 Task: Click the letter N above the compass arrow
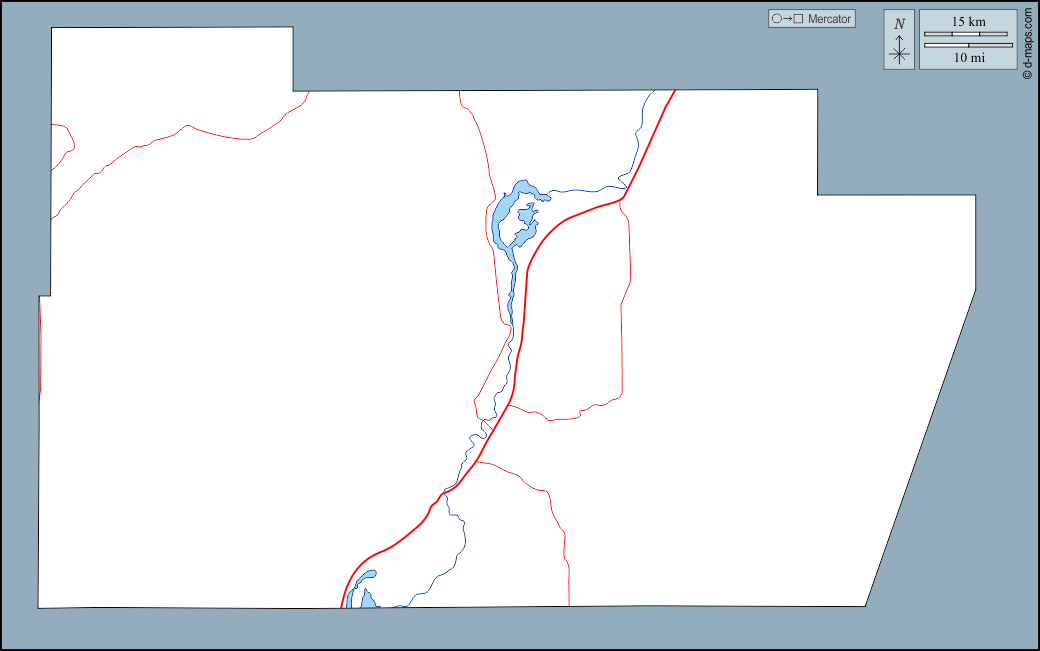(x=900, y=24)
